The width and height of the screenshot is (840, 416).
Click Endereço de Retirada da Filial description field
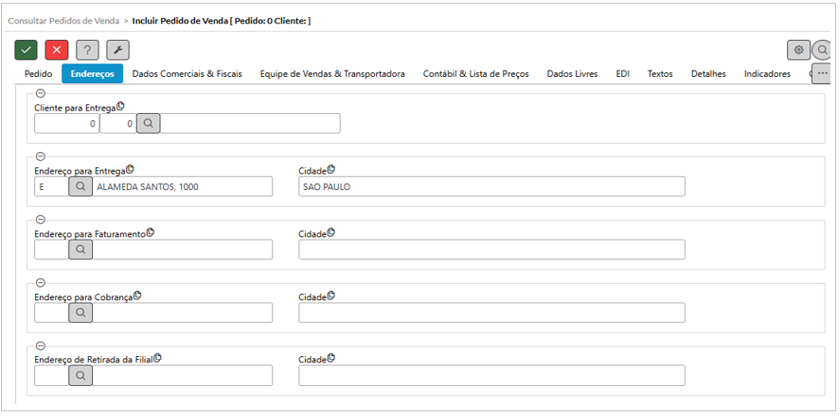coord(183,376)
